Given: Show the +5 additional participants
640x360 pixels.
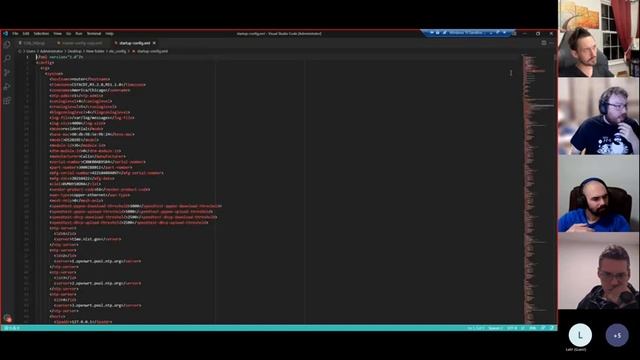Looking at the screenshot, I should click(x=617, y=335).
